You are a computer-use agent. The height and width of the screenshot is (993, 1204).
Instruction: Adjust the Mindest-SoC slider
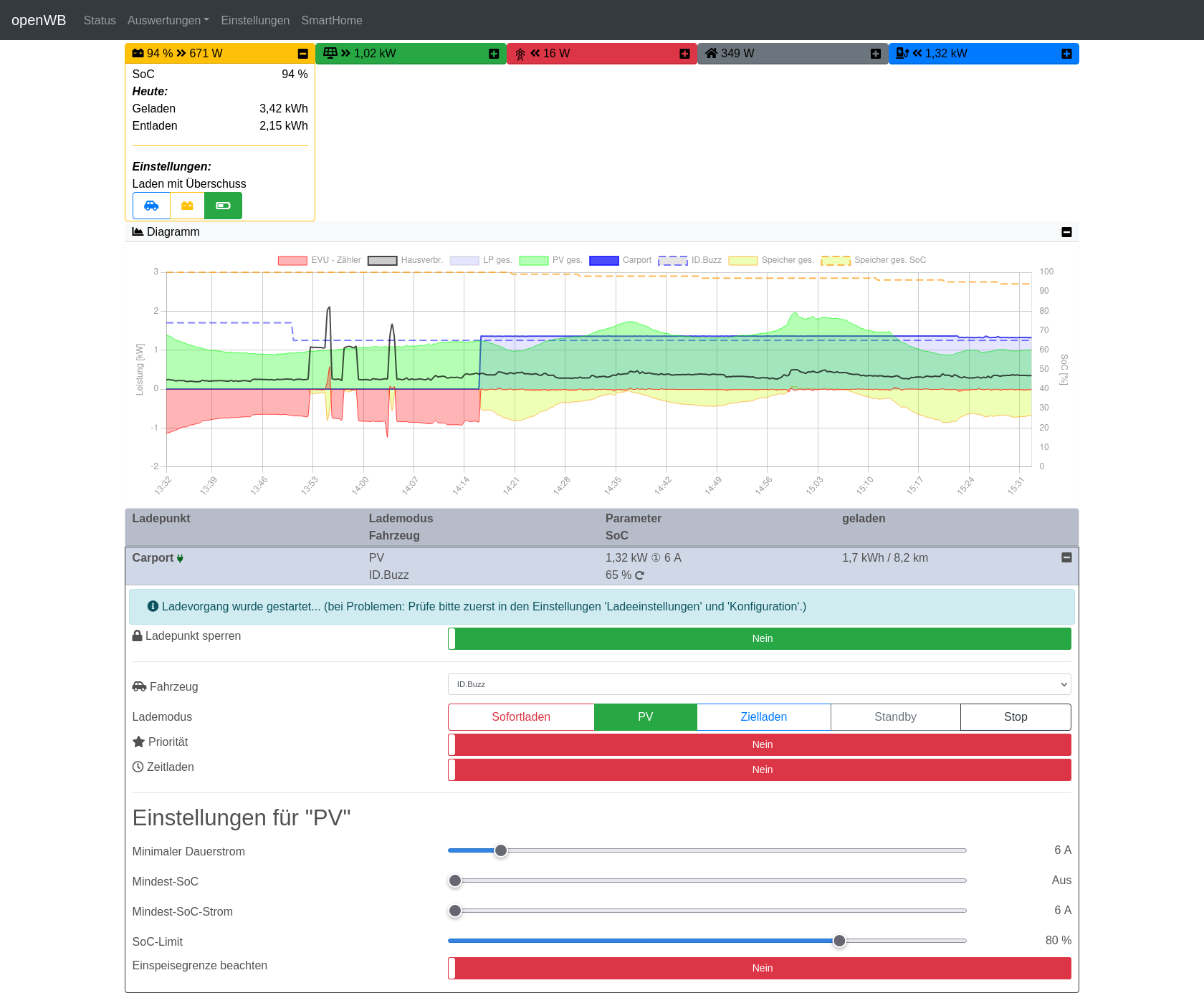click(707, 881)
